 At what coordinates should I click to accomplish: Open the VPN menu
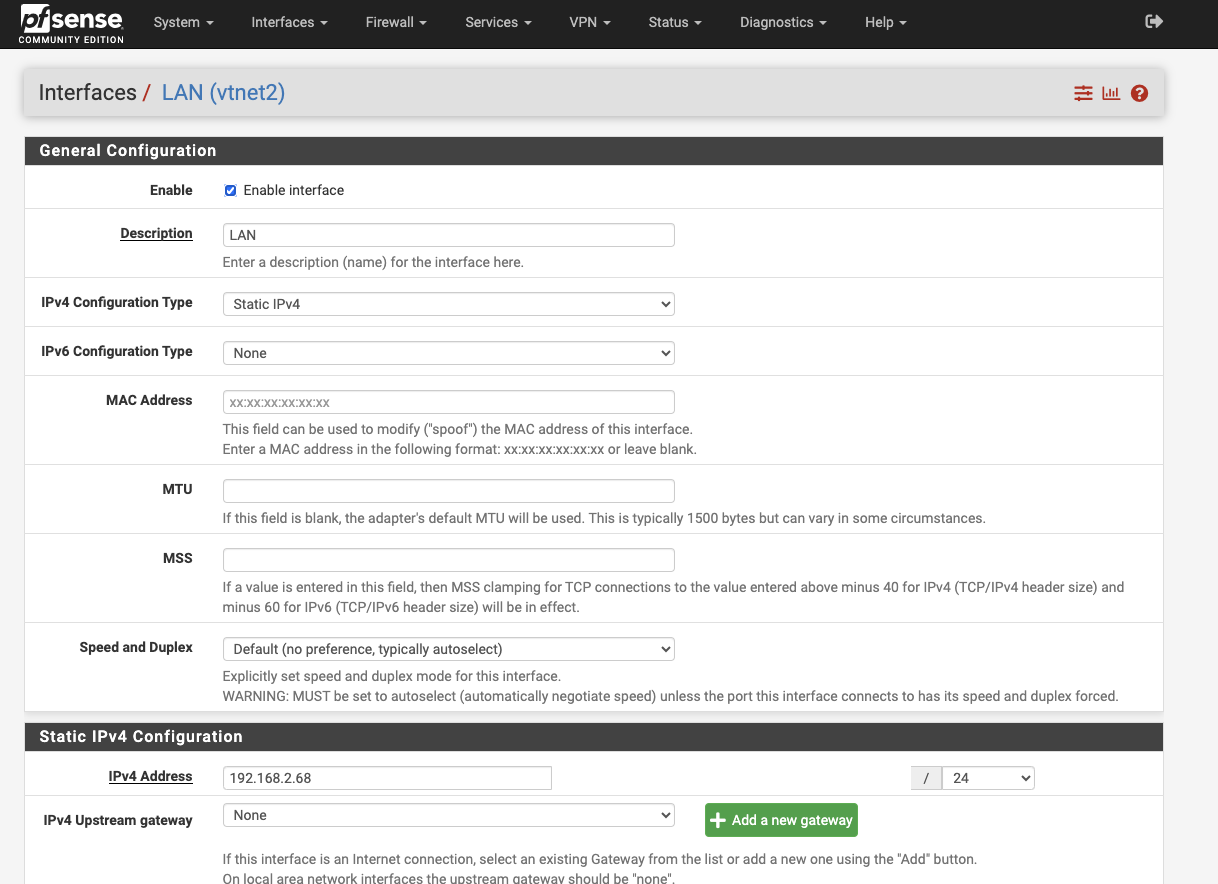pos(590,22)
